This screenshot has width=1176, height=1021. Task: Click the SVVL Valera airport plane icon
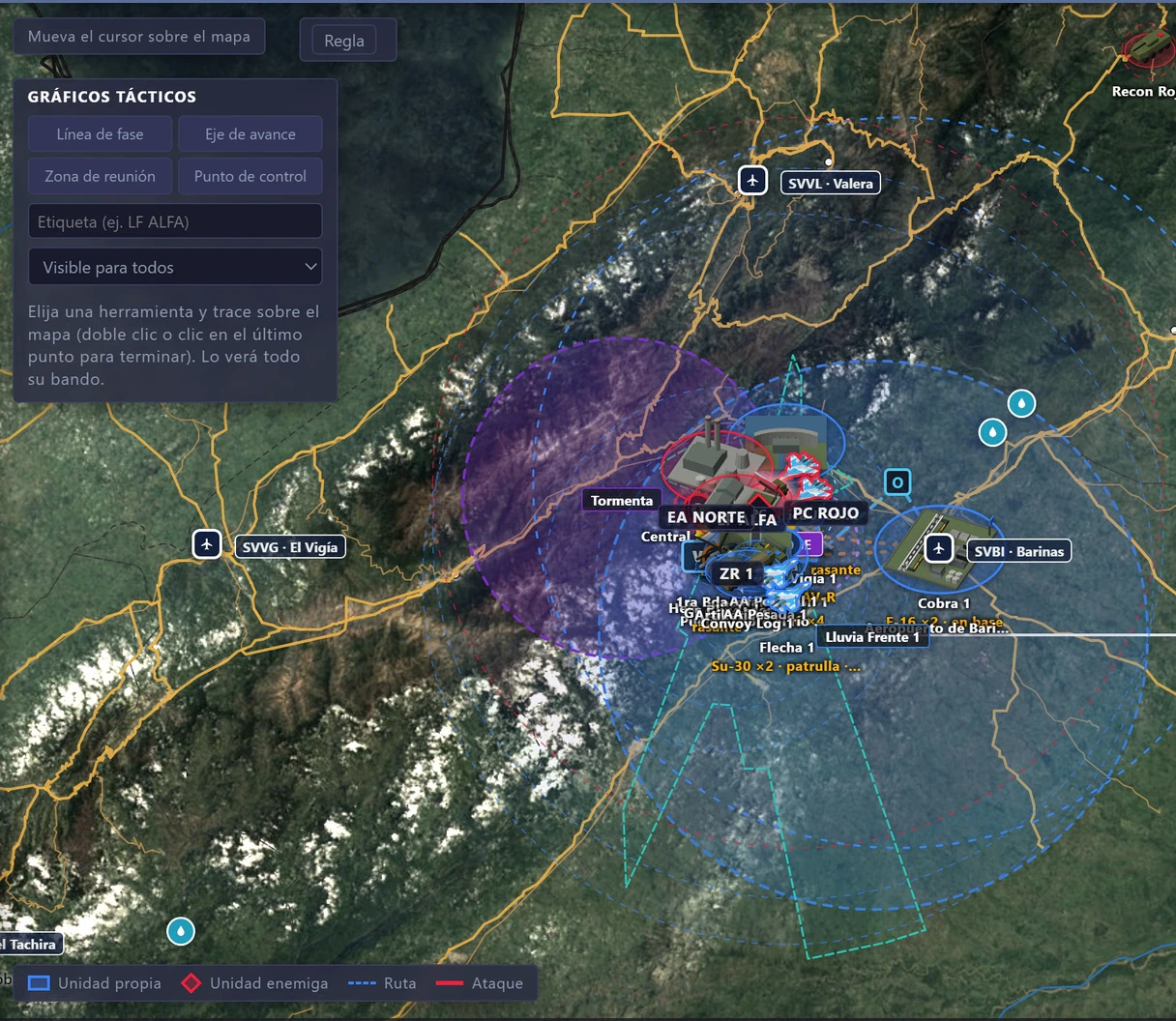(752, 180)
